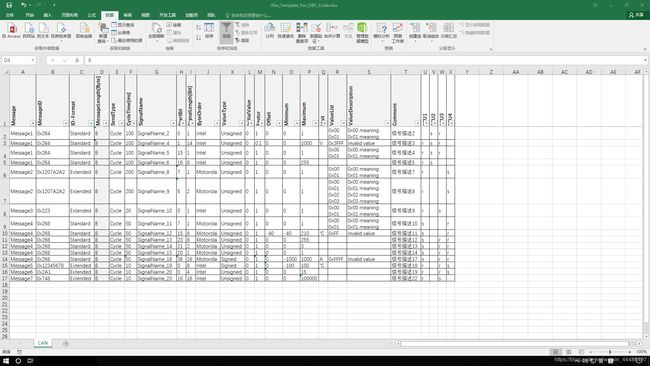This screenshot has height=366, width=650.
Task: Open the Windows Start button
Action: click(x=6, y=361)
